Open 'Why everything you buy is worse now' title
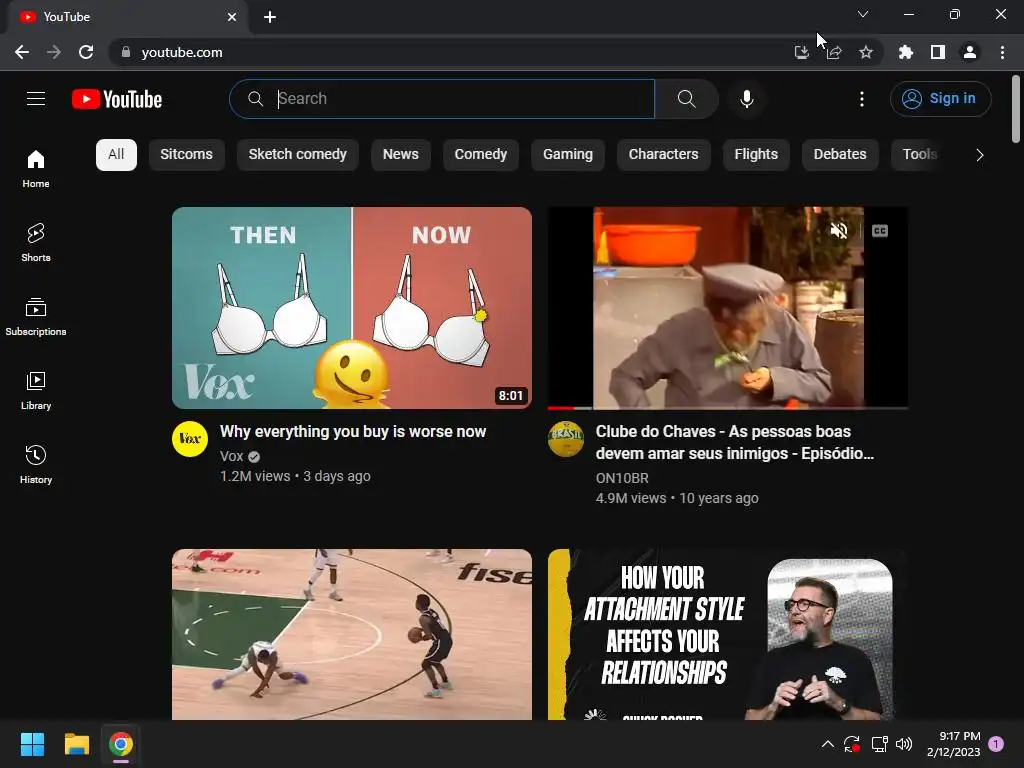The height and width of the screenshot is (768, 1024). [x=353, y=432]
